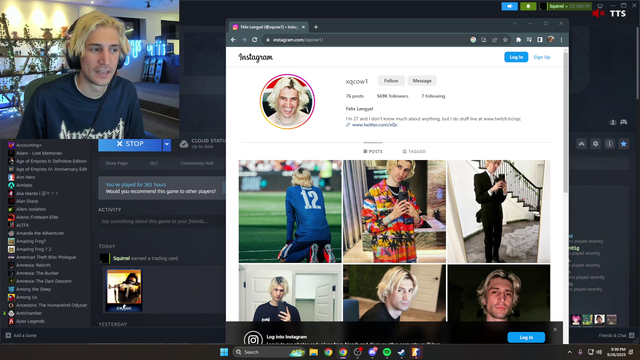
Task: Click Google Lens icon in address bar
Action: [473, 40]
